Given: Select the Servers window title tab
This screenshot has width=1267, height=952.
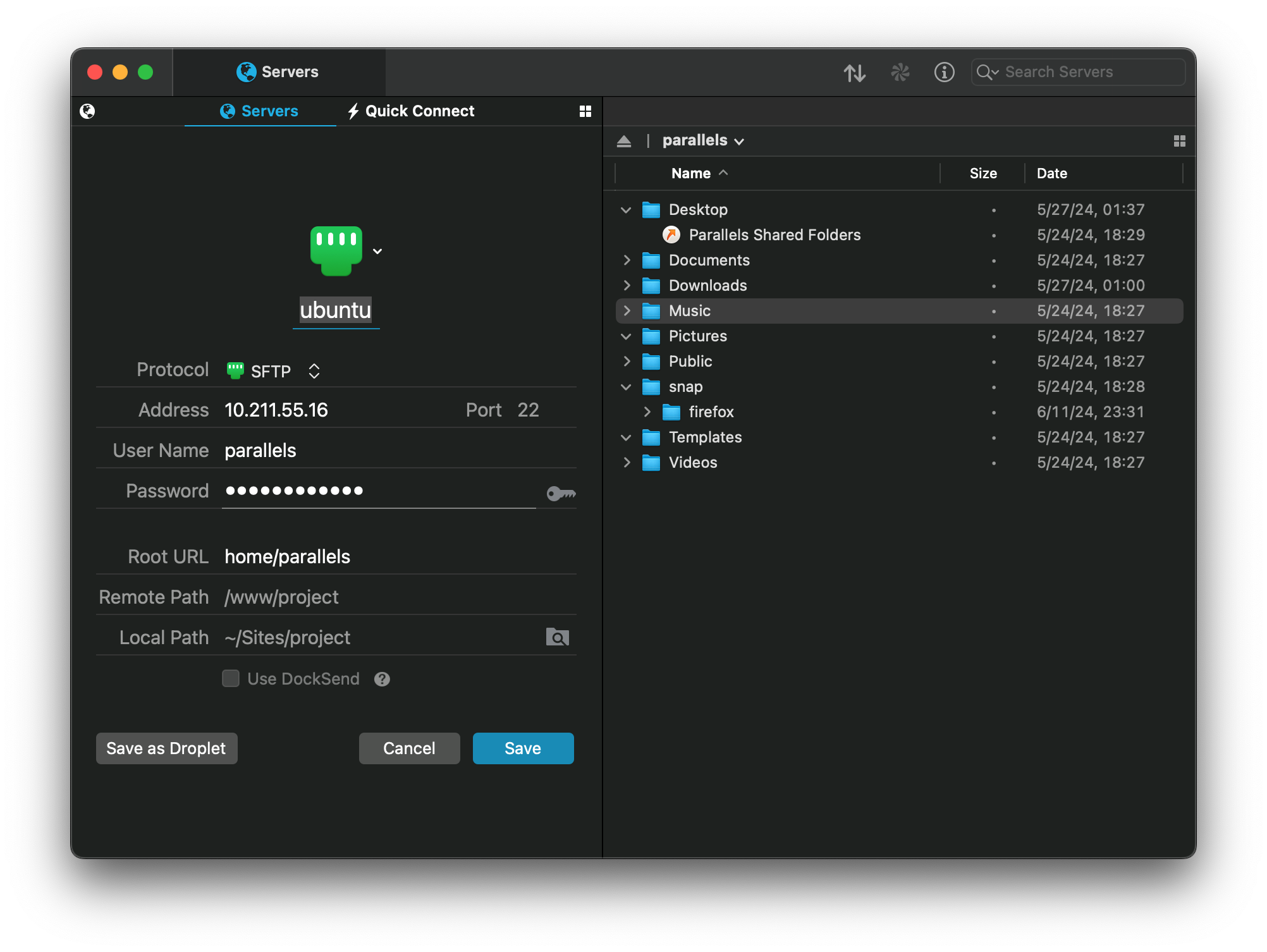Looking at the screenshot, I should 278,72.
